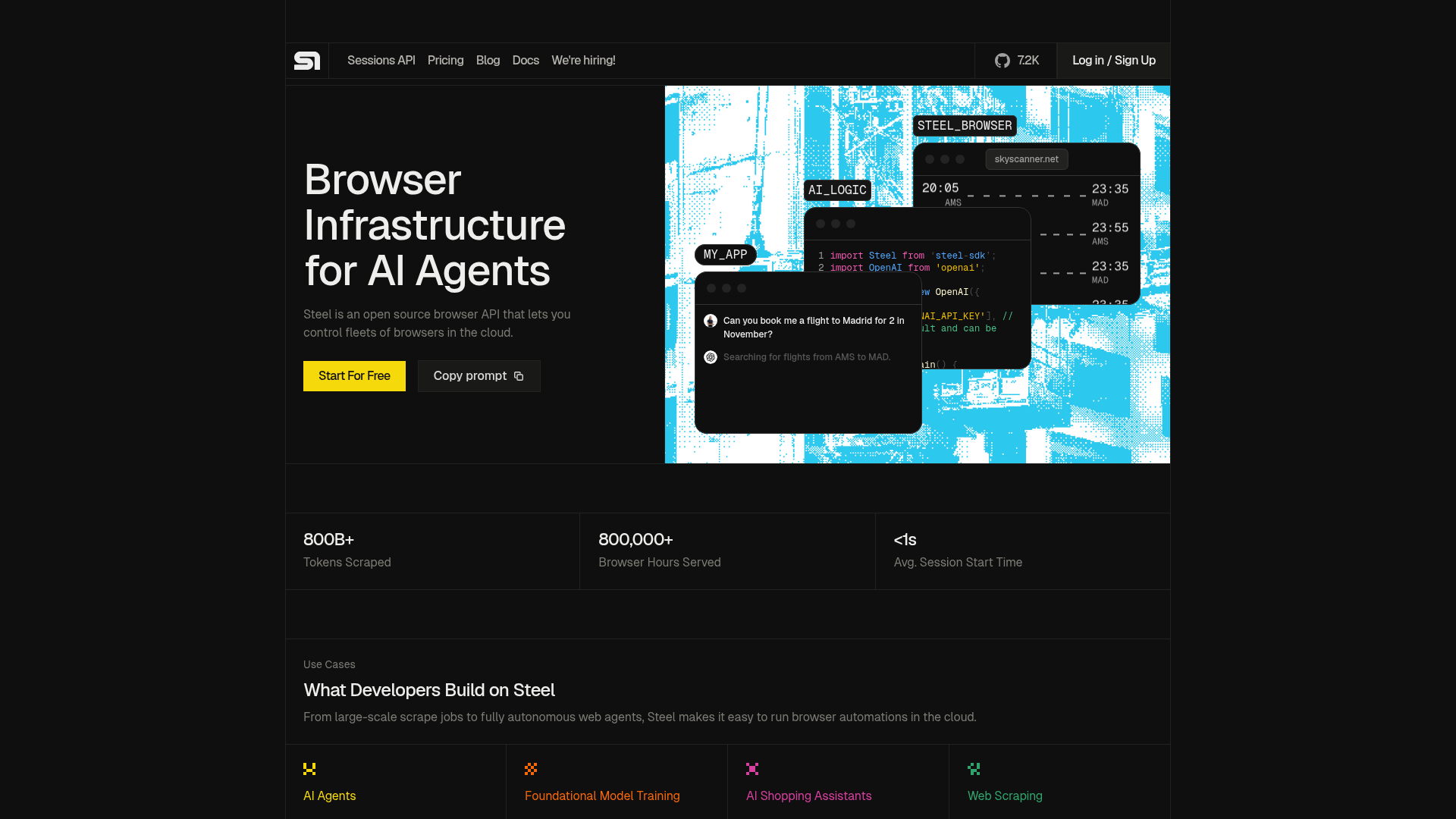Screen dimensions: 1456x819
Task: Open the GitHub 7.2K stars link
Action: coord(1016,61)
